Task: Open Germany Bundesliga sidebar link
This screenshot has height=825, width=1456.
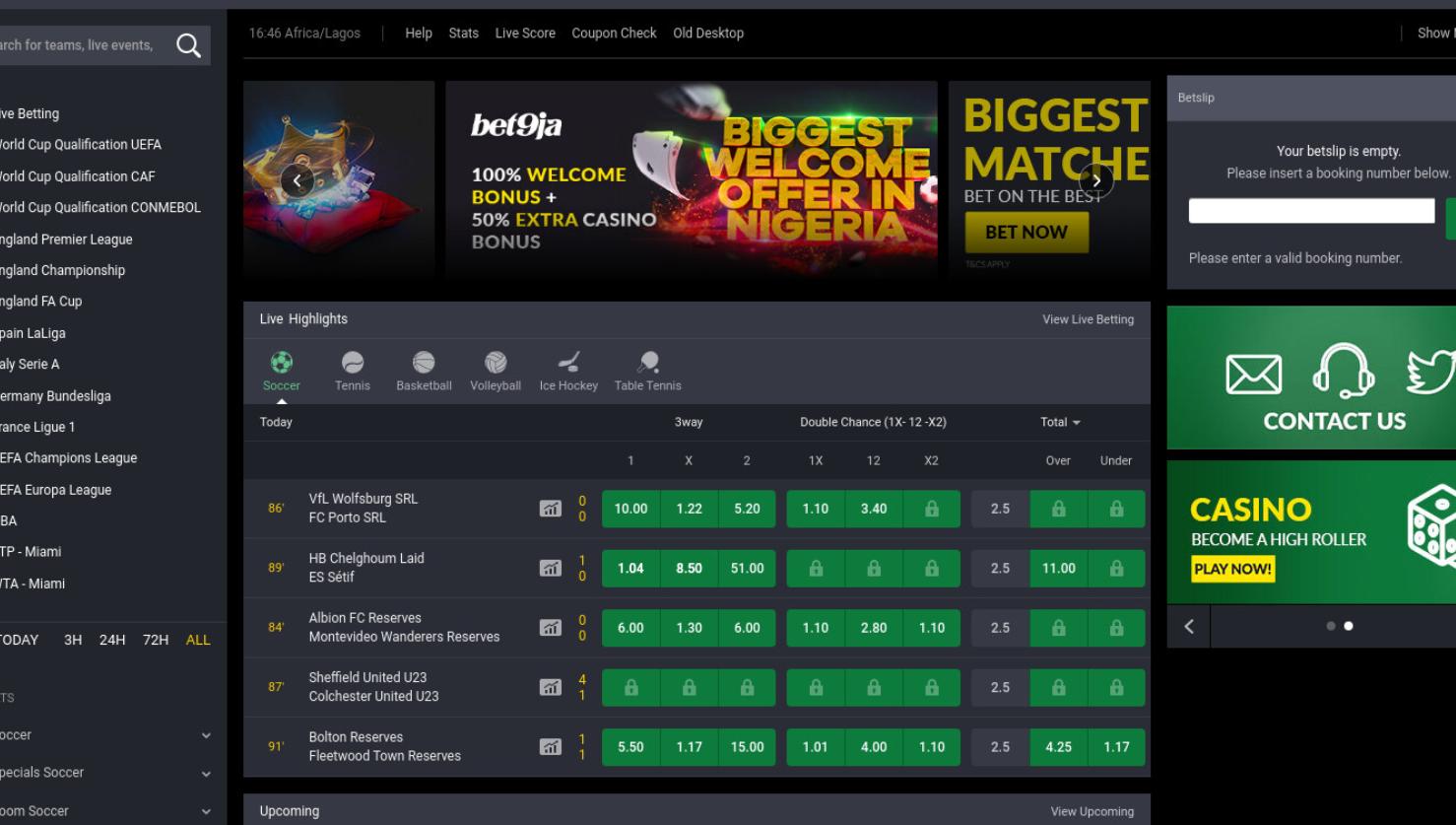Action: pyautogui.click(x=55, y=395)
